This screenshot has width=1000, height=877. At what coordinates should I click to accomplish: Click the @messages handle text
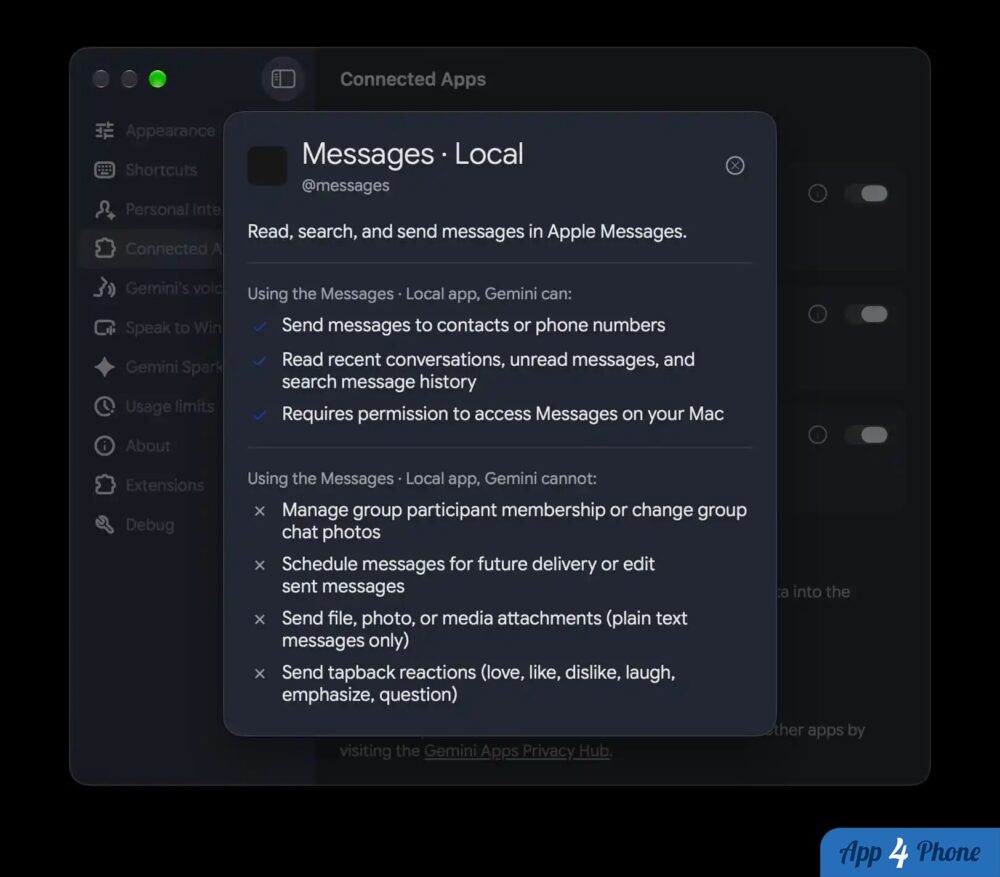(345, 186)
